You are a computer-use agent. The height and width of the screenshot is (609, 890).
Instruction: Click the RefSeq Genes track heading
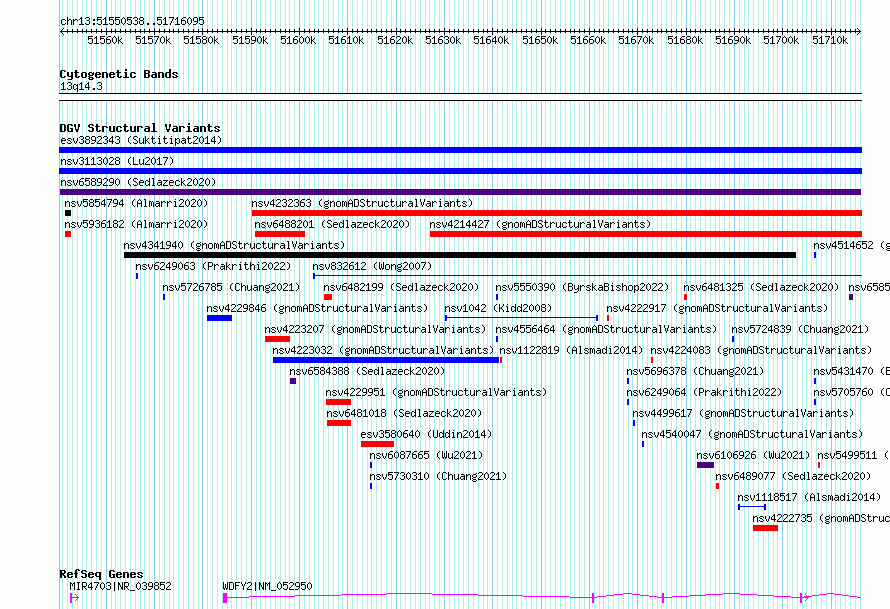click(x=102, y=574)
